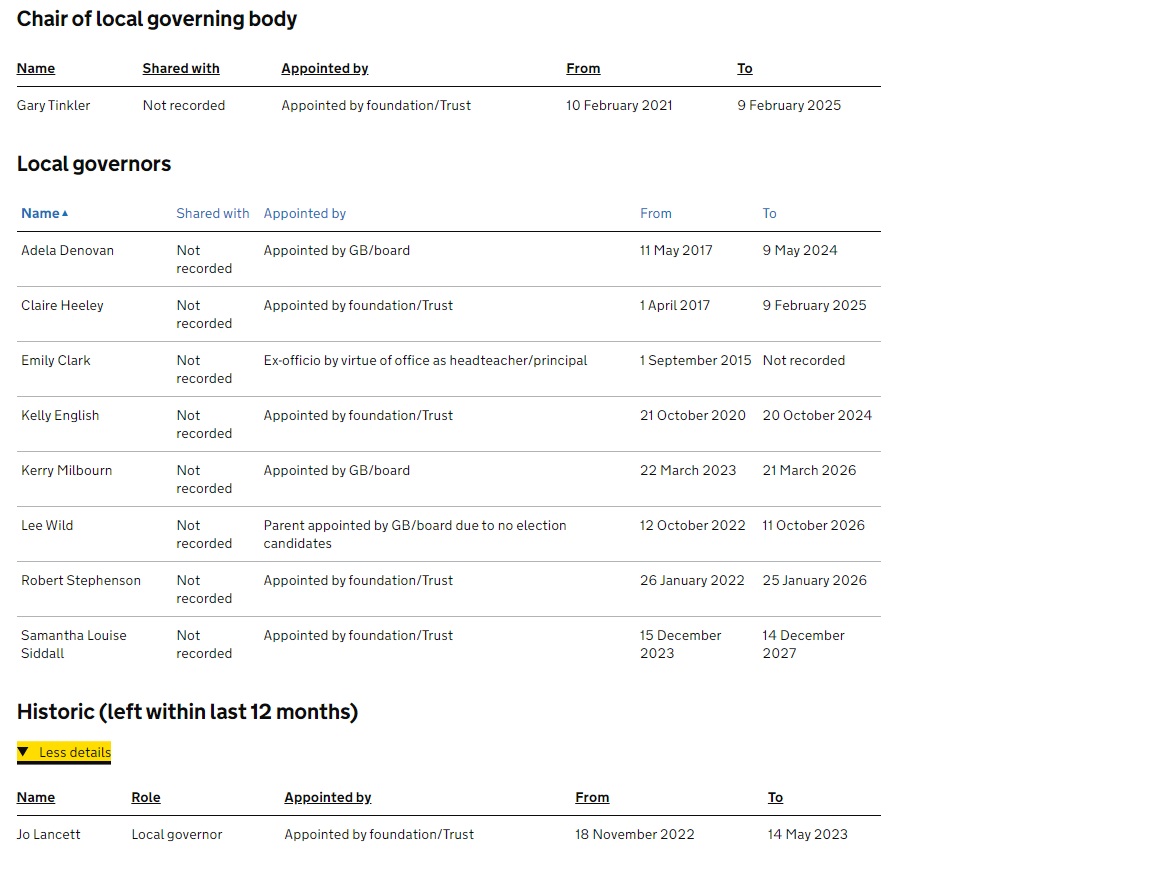Sort Local governors by To column
Viewport: 1152px width, 890px height.
769,213
